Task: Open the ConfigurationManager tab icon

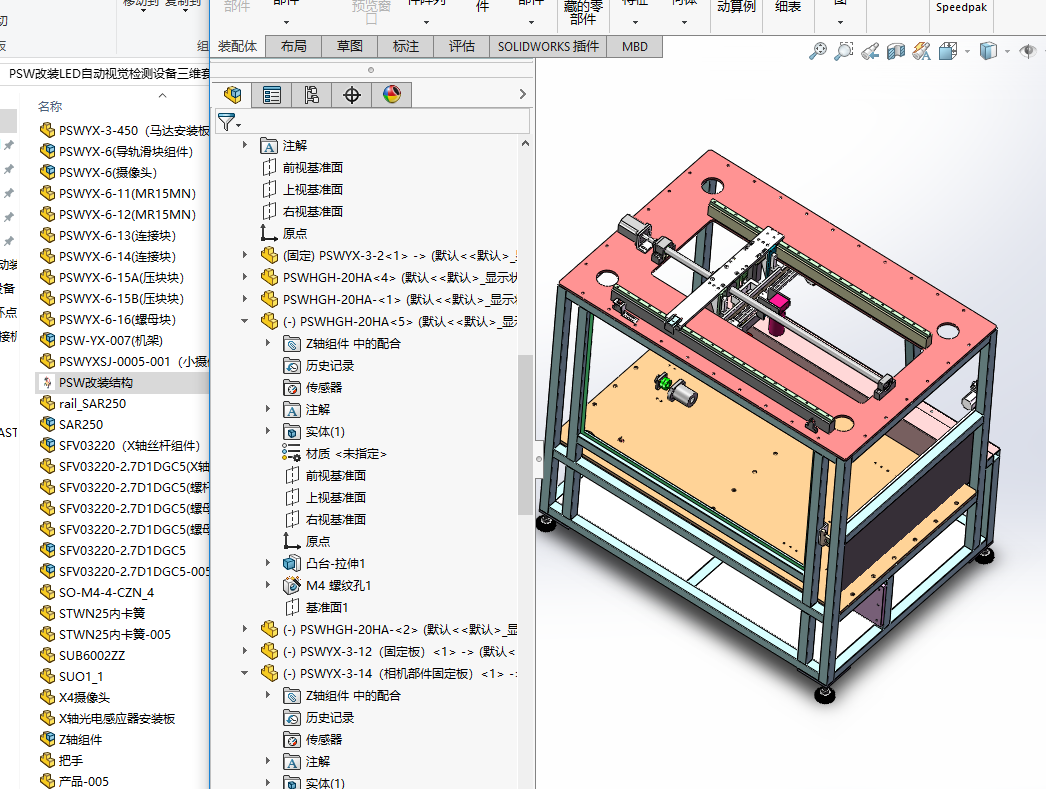Action: (x=312, y=95)
